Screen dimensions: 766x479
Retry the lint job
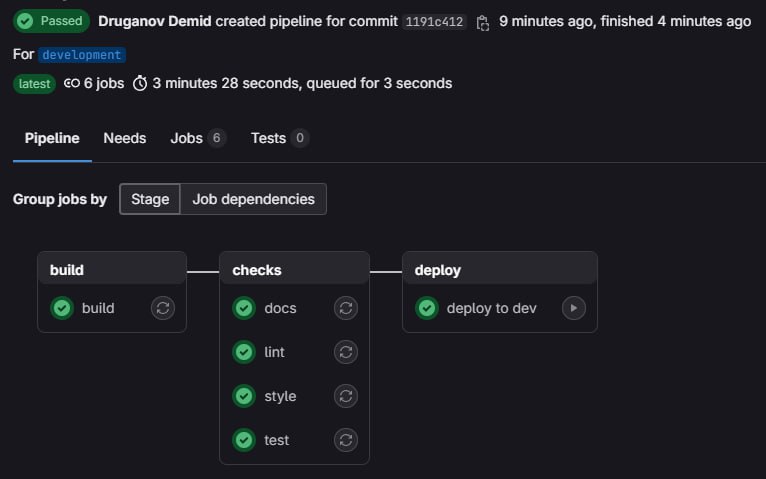[346, 352]
